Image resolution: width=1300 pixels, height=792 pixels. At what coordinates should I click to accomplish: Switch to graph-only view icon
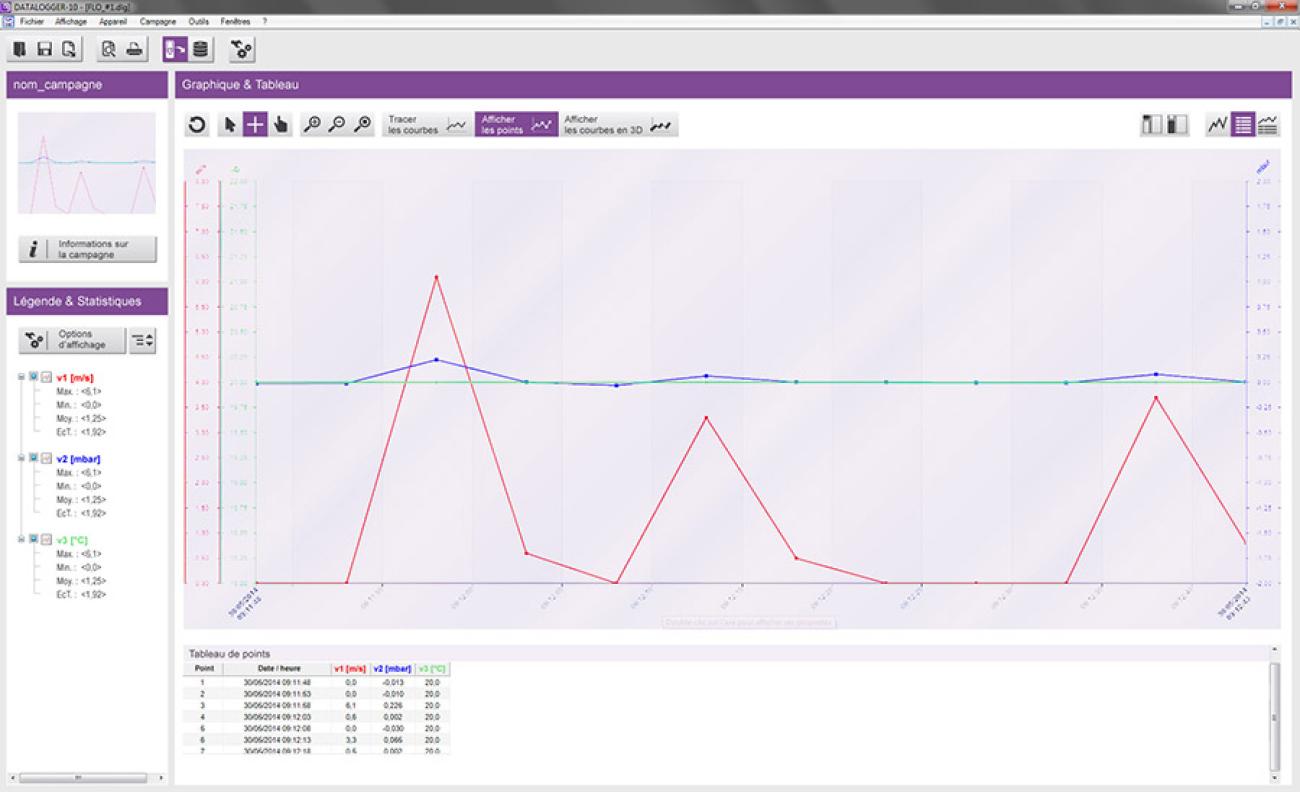1217,124
